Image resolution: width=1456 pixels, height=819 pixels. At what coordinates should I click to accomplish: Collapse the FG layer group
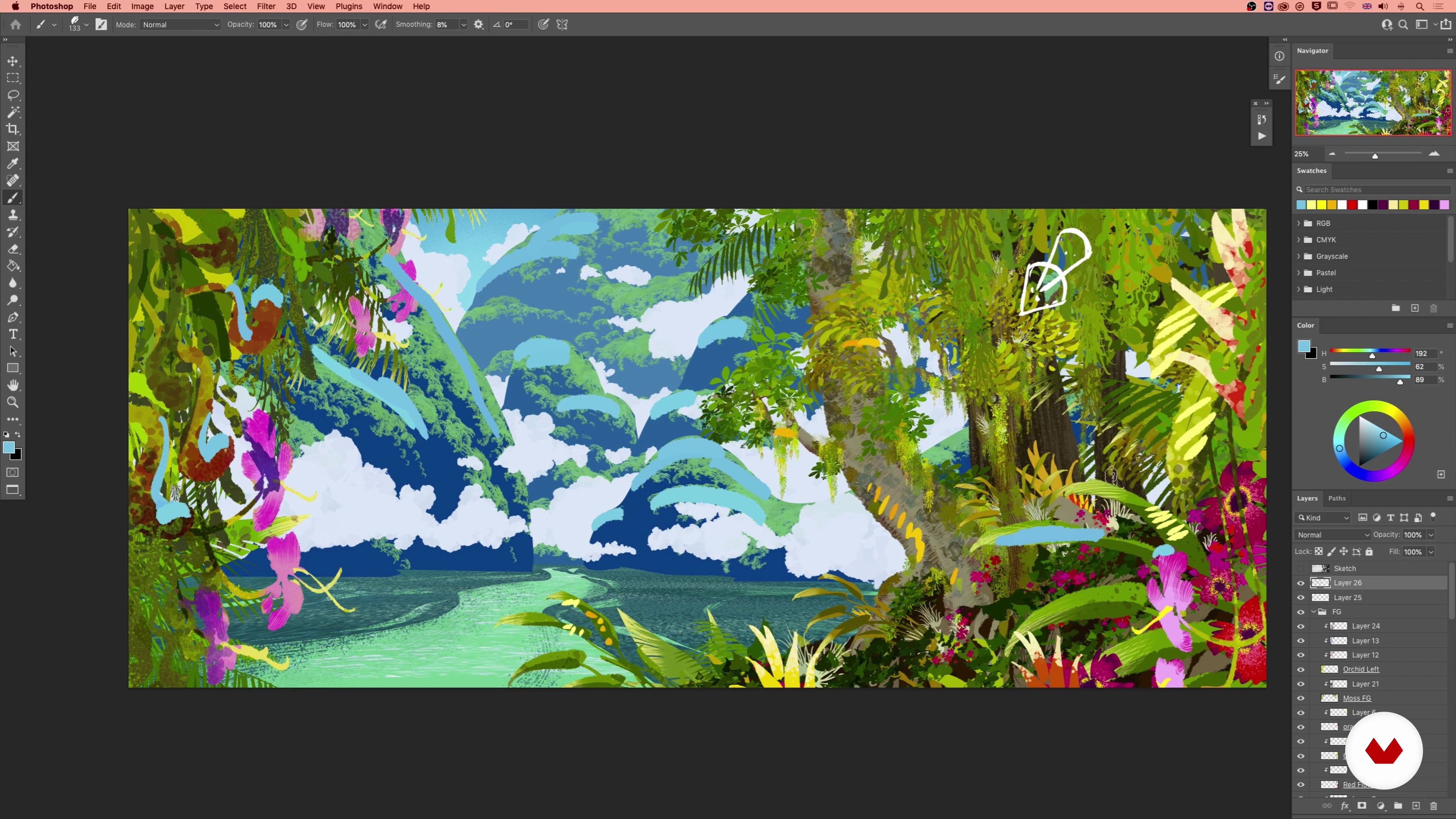pos(1313,612)
